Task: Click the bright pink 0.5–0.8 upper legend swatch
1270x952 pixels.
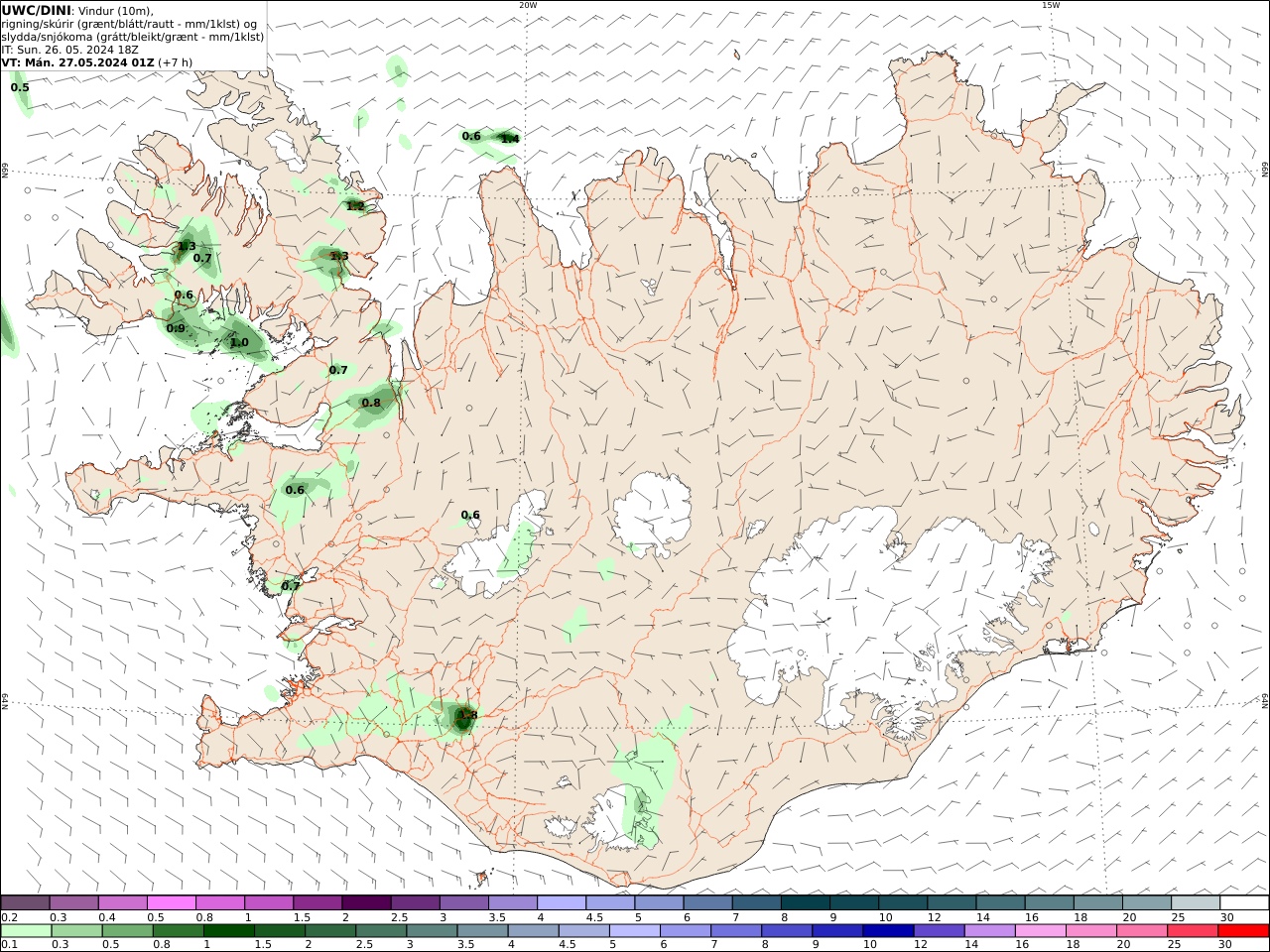Action: (171, 903)
